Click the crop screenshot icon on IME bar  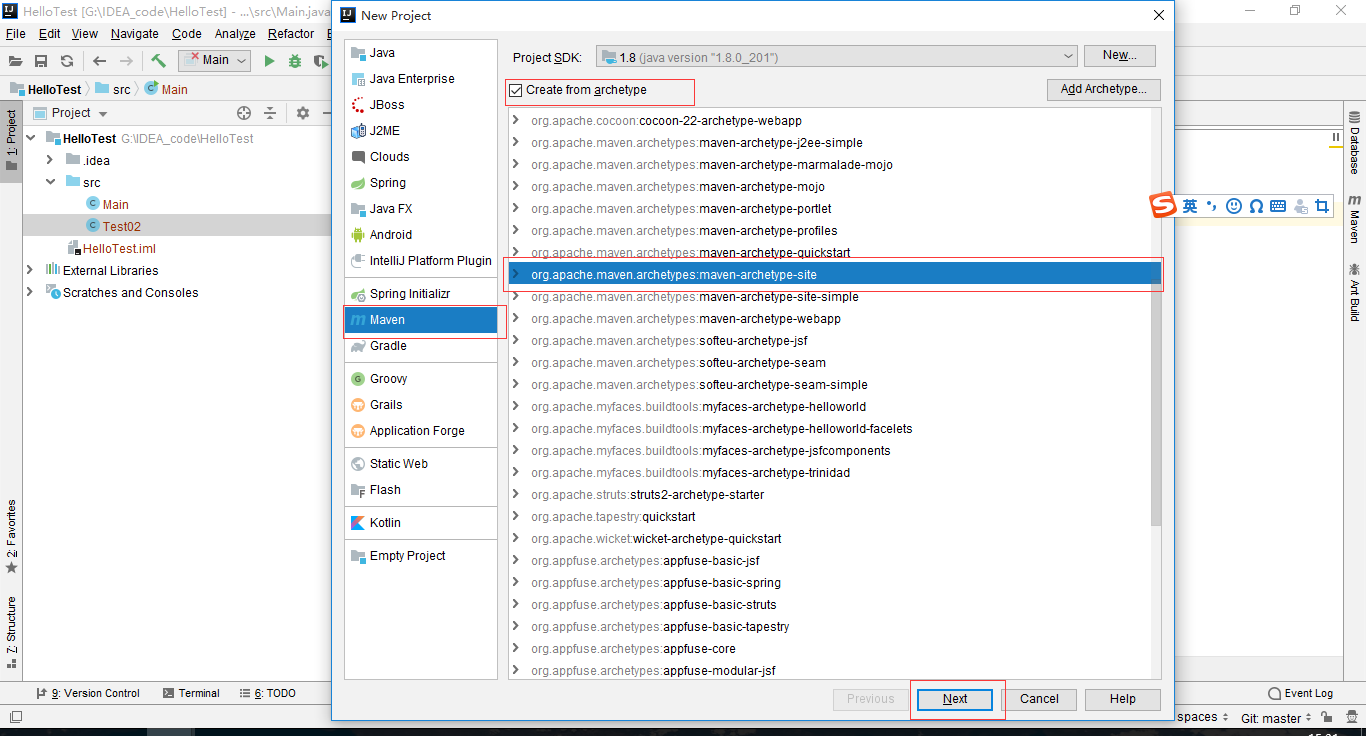[x=1322, y=206]
